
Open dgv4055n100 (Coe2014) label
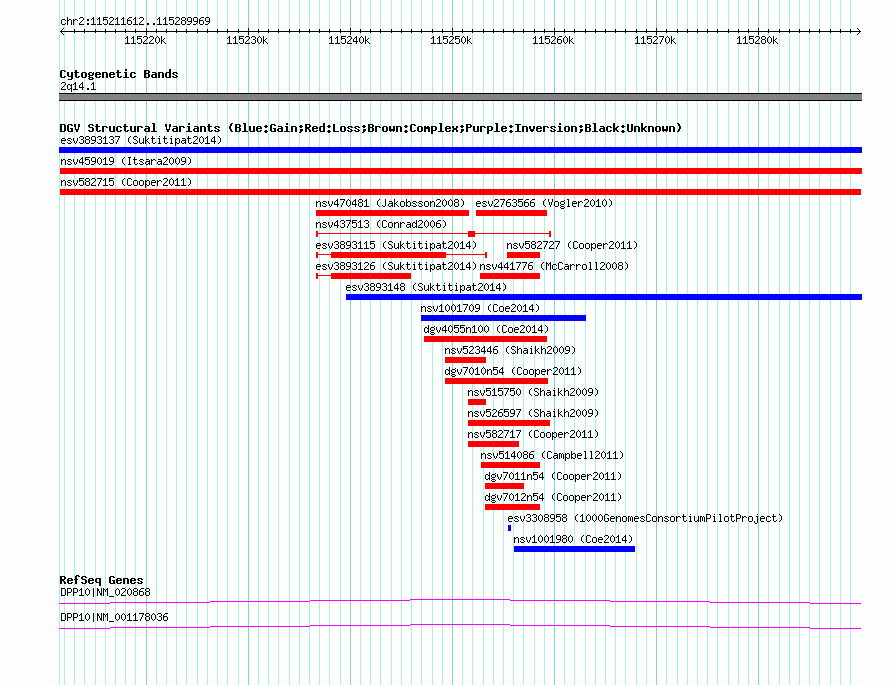pos(486,329)
